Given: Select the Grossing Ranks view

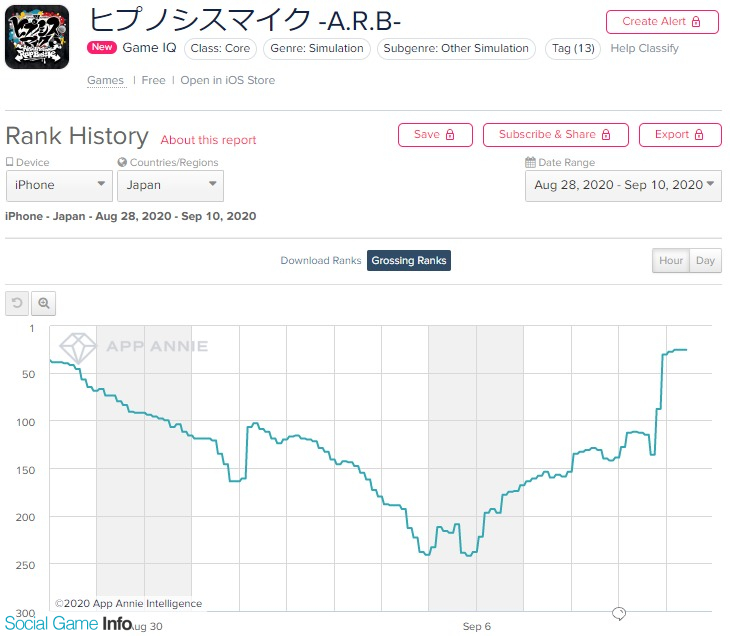Looking at the screenshot, I should point(409,261).
